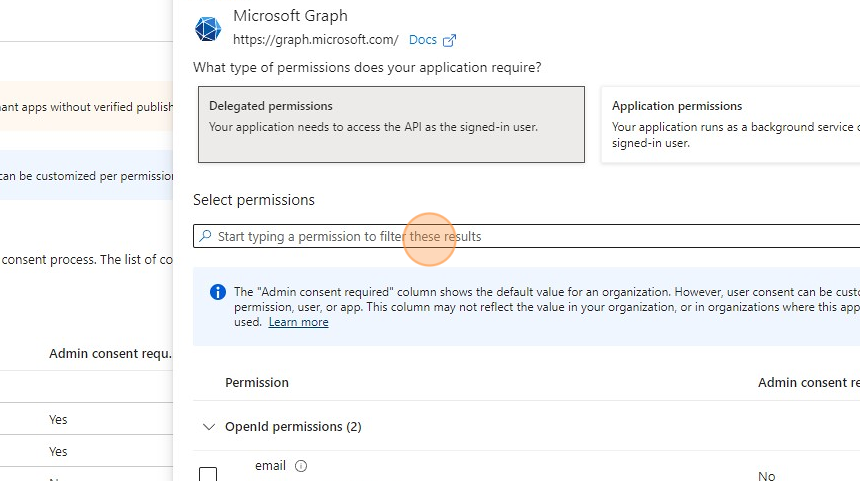Click the Microsoft Graph logo icon
The height and width of the screenshot is (481, 860).
pos(208,29)
